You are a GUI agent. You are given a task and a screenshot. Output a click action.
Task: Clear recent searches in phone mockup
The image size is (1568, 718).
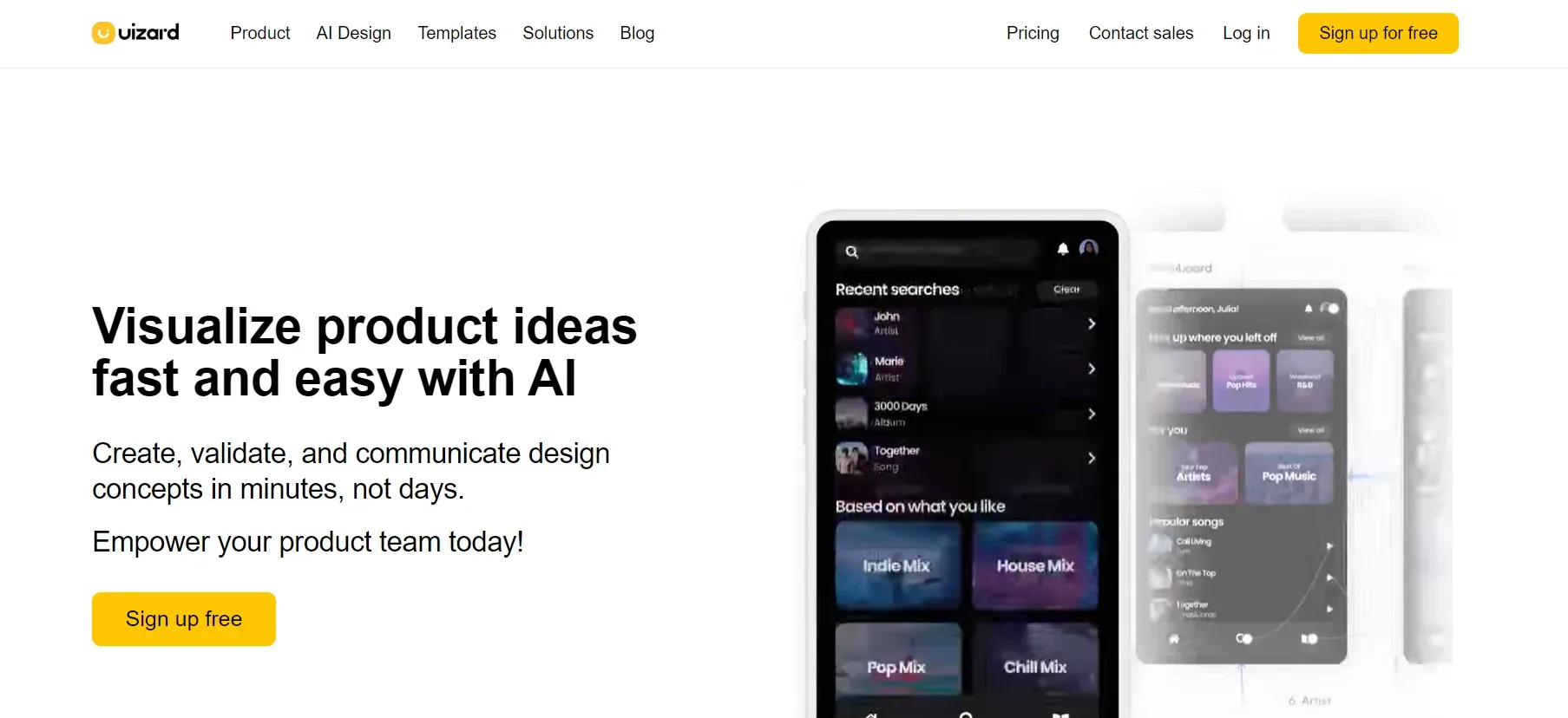(x=1066, y=290)
